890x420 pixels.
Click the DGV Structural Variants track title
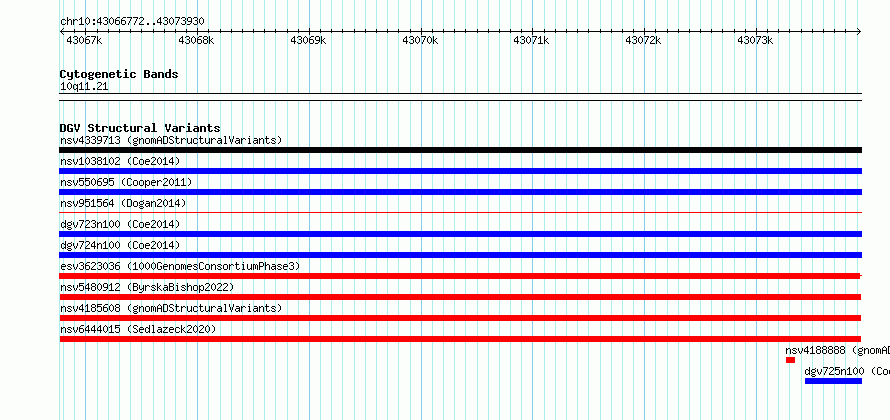coord(140,128)
